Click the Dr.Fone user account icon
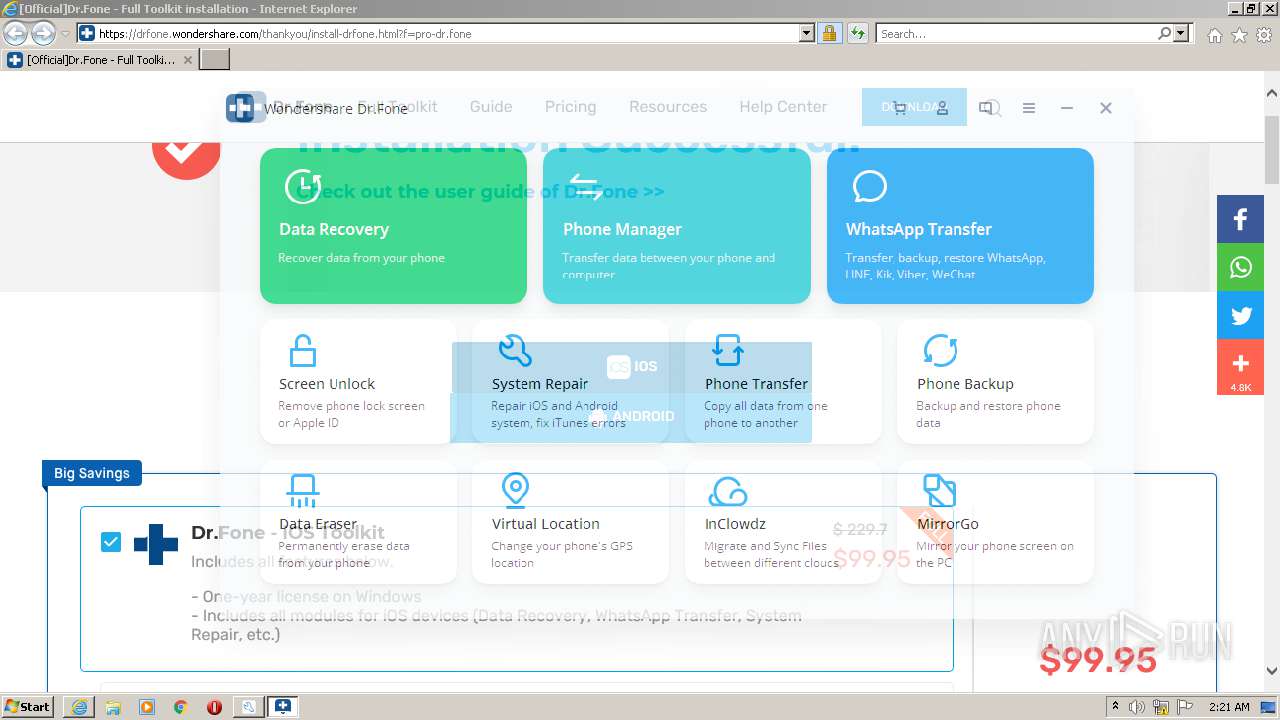Viewport: 1280px width, 720px height. [x=942, y=108]
